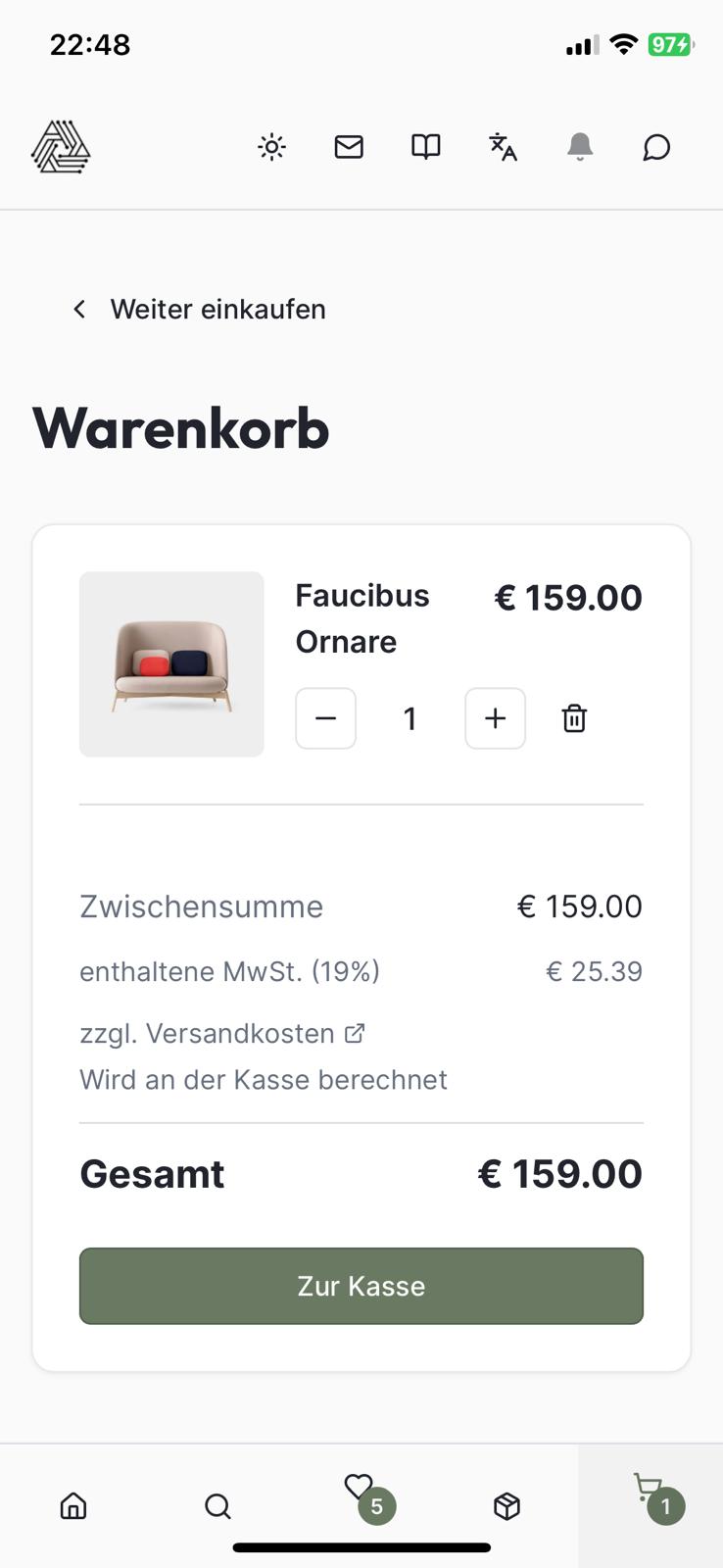This screenshot has width=723, height=1568.
Task: Open the mail envelope icon
Action: [349, 147]
